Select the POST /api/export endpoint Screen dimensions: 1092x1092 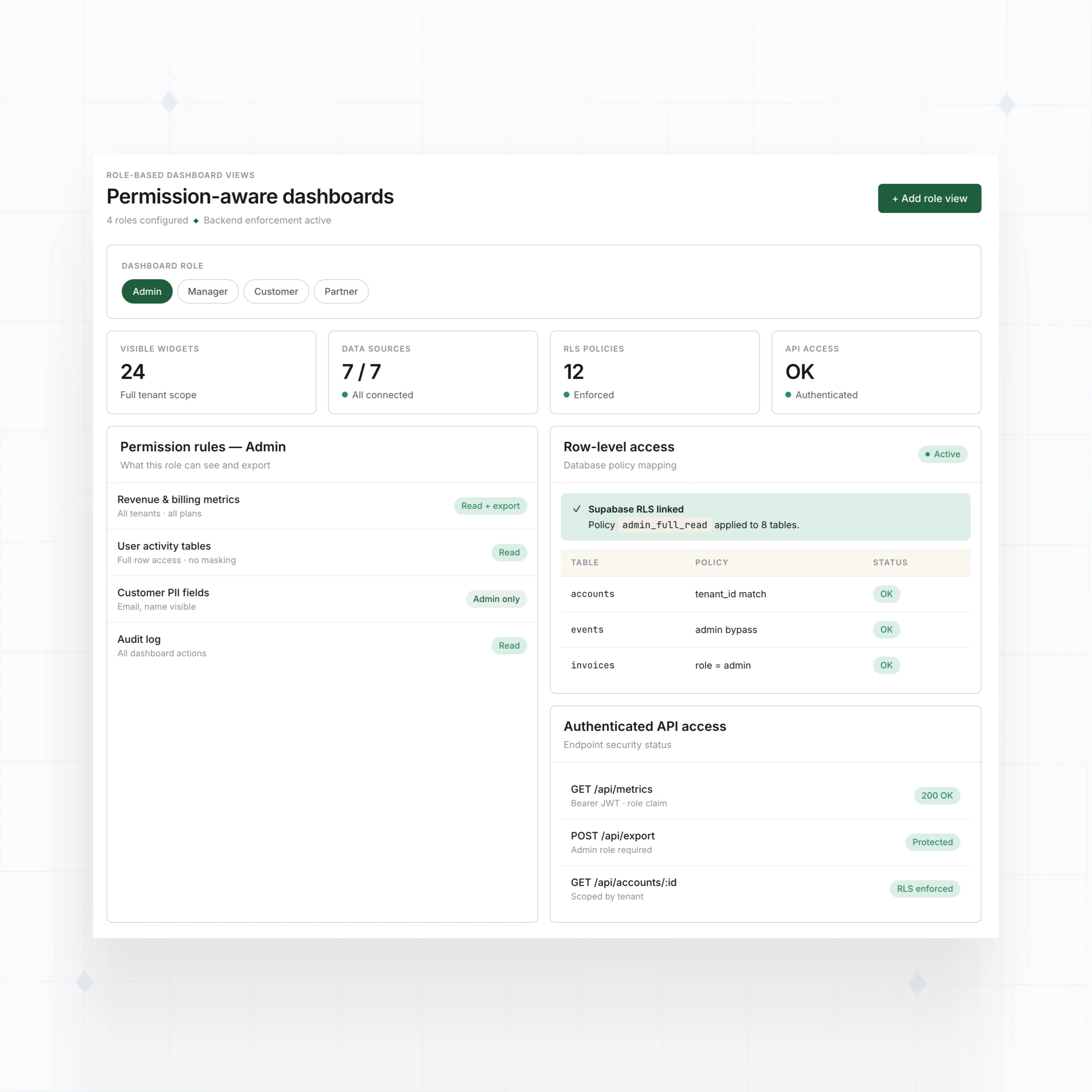point(765,842)
